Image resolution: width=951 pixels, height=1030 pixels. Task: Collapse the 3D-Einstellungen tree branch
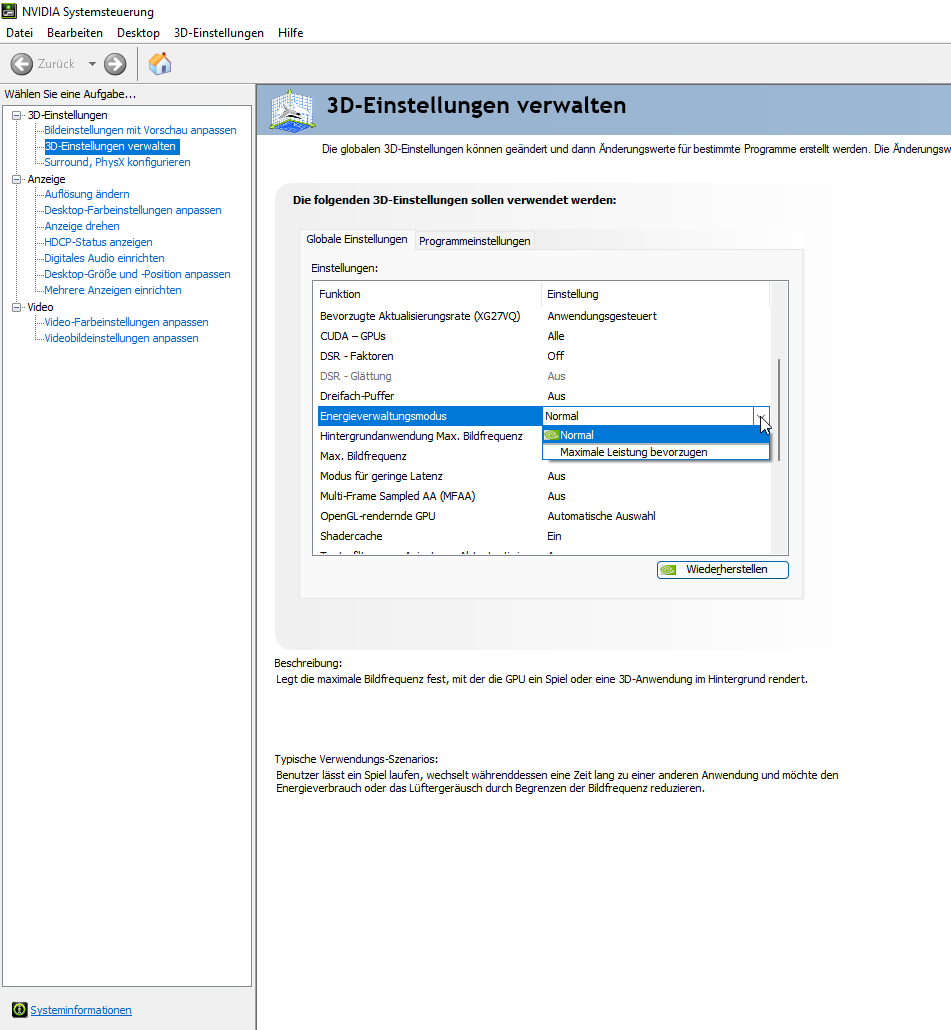[14, 114]
